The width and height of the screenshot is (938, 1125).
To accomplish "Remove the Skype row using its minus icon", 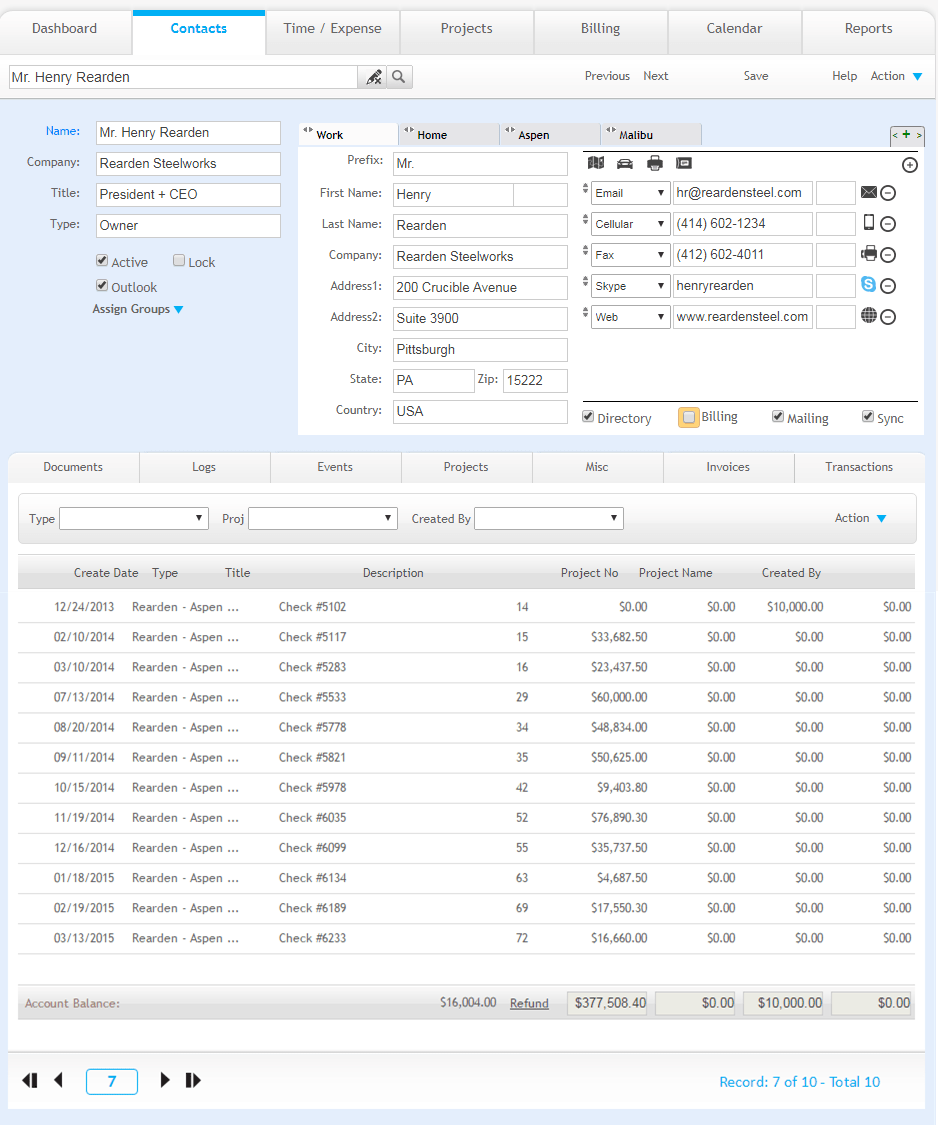I will pos(888,286).
